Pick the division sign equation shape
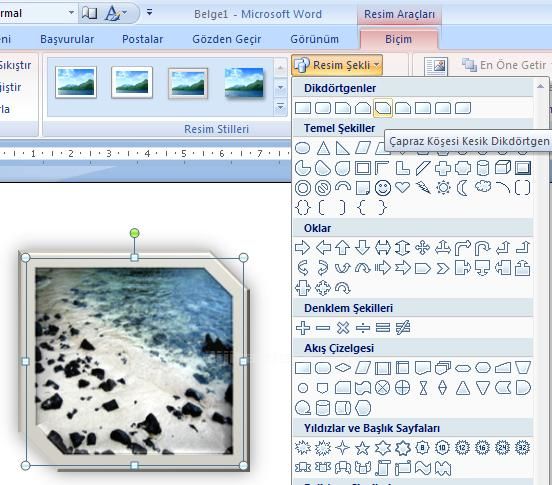Image resolution: width=552 pixels, height=485 pixels. click(363, 328)
